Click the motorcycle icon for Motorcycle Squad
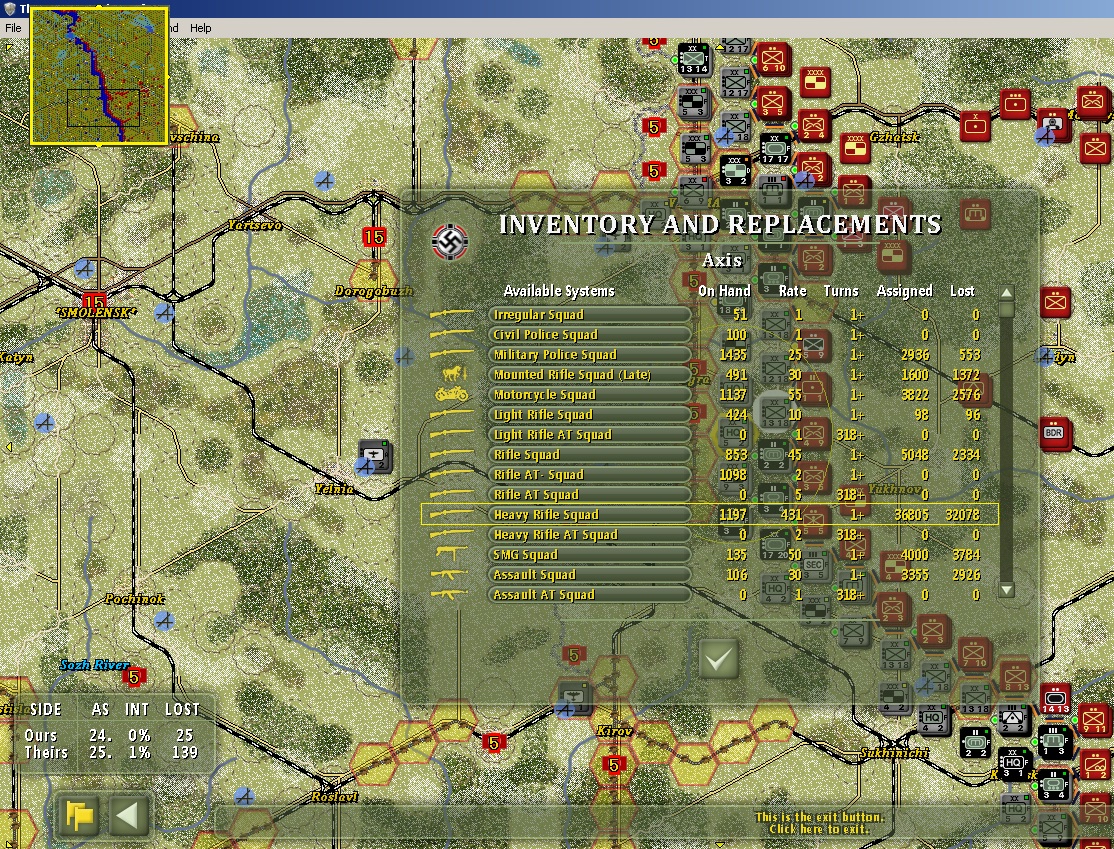1114x849 pixels. (x=451, y=394)
